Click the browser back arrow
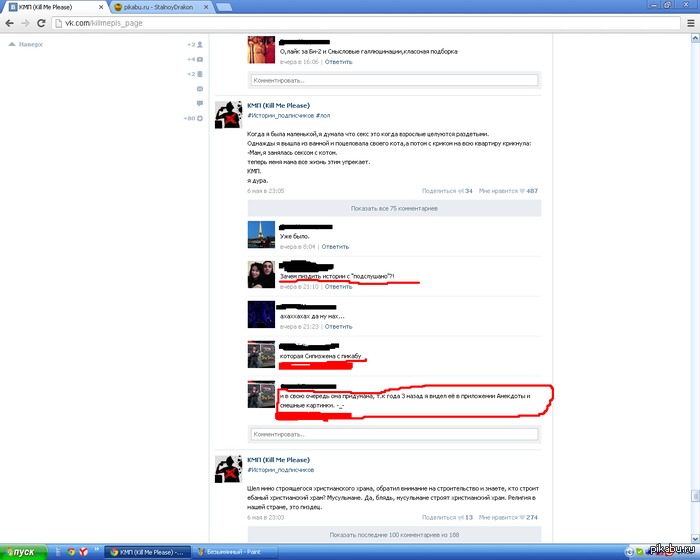The width and height of the screenshot is (700, 560). (x=10, y=23)
